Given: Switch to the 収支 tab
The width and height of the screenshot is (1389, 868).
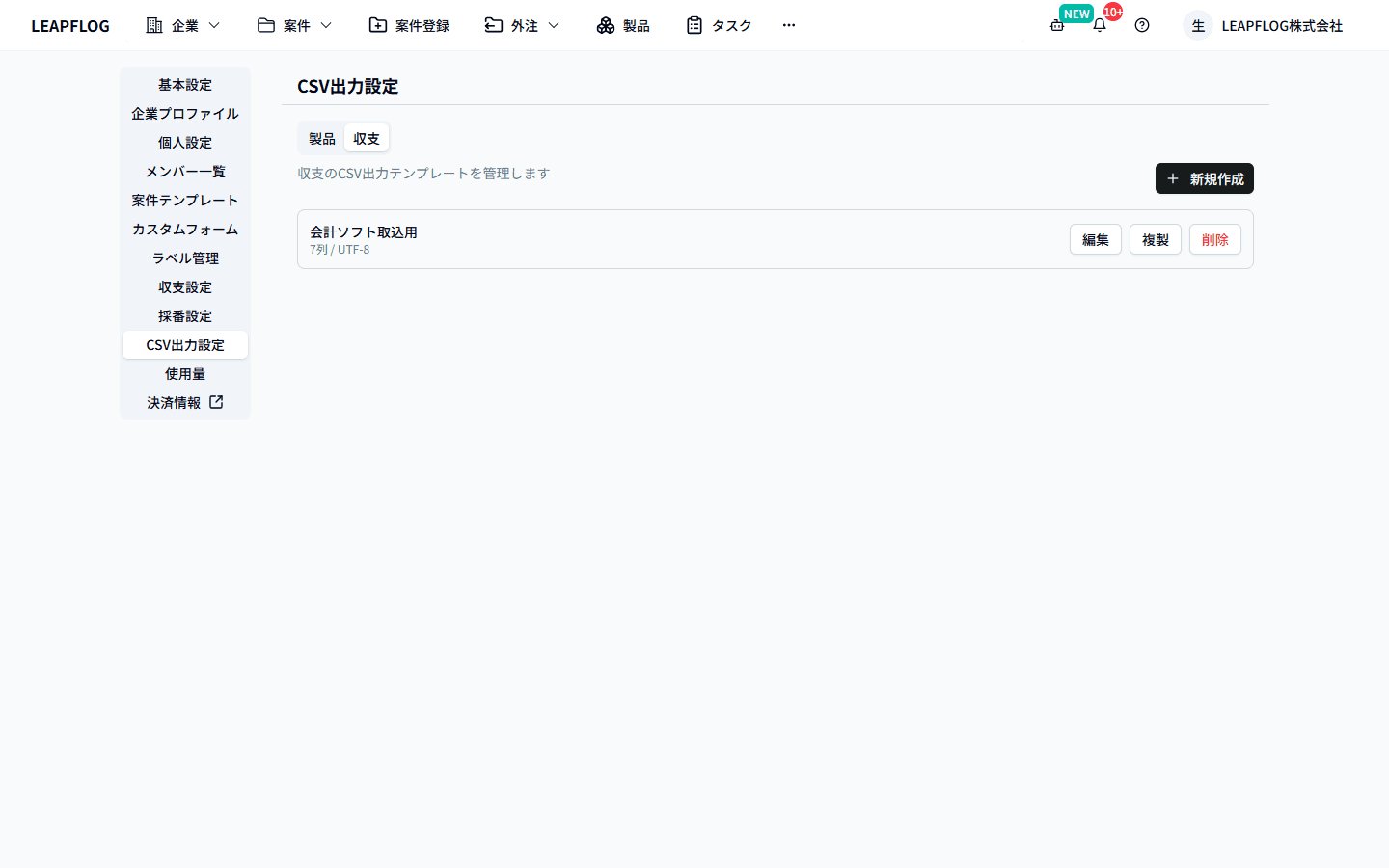Looking at the screenshot, I should tap(367, 139).
